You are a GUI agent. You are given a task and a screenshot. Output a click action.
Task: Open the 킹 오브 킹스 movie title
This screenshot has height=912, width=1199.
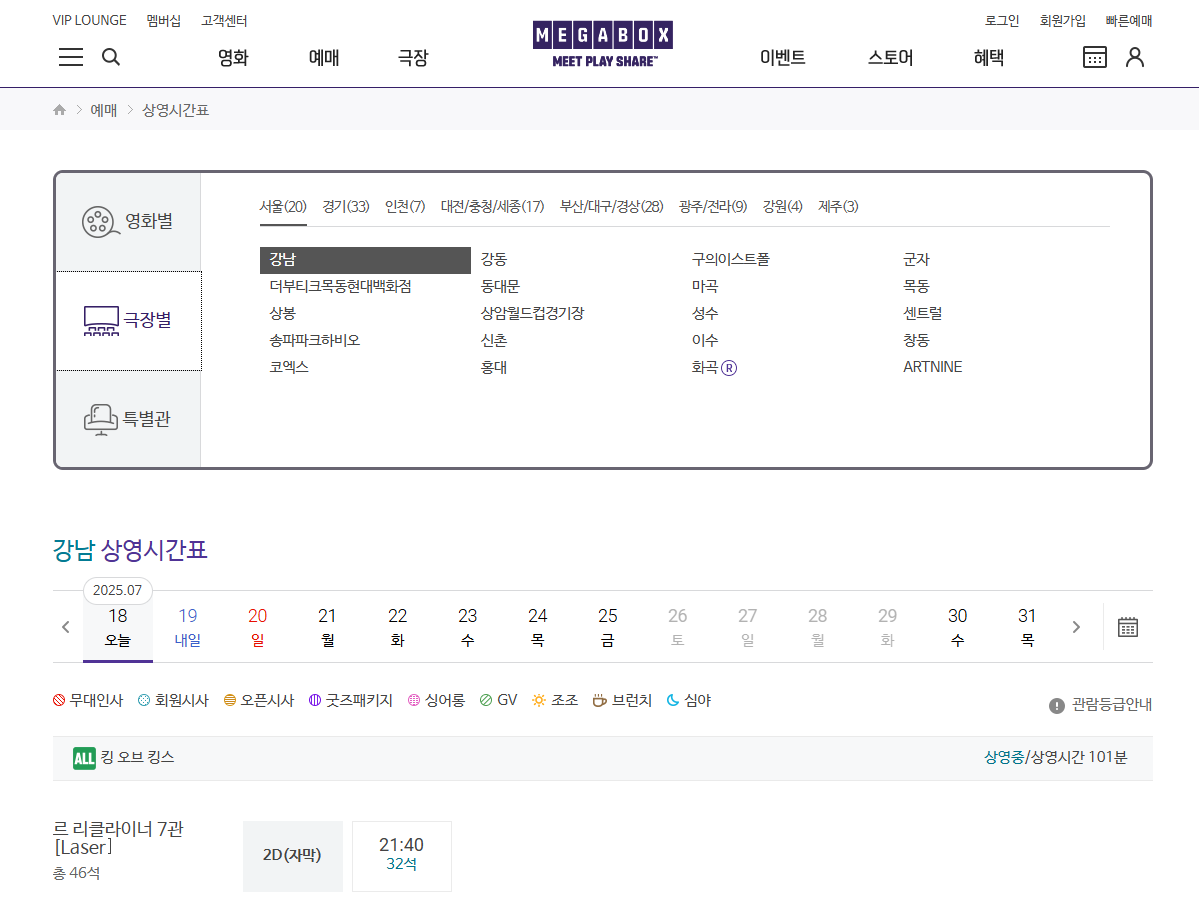pos(138,758)
